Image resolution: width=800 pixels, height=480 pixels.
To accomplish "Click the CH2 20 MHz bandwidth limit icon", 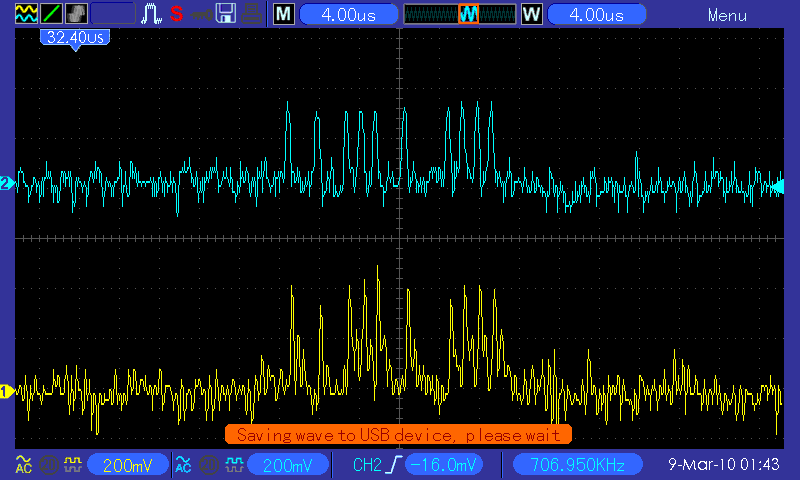I will (208, 465).
